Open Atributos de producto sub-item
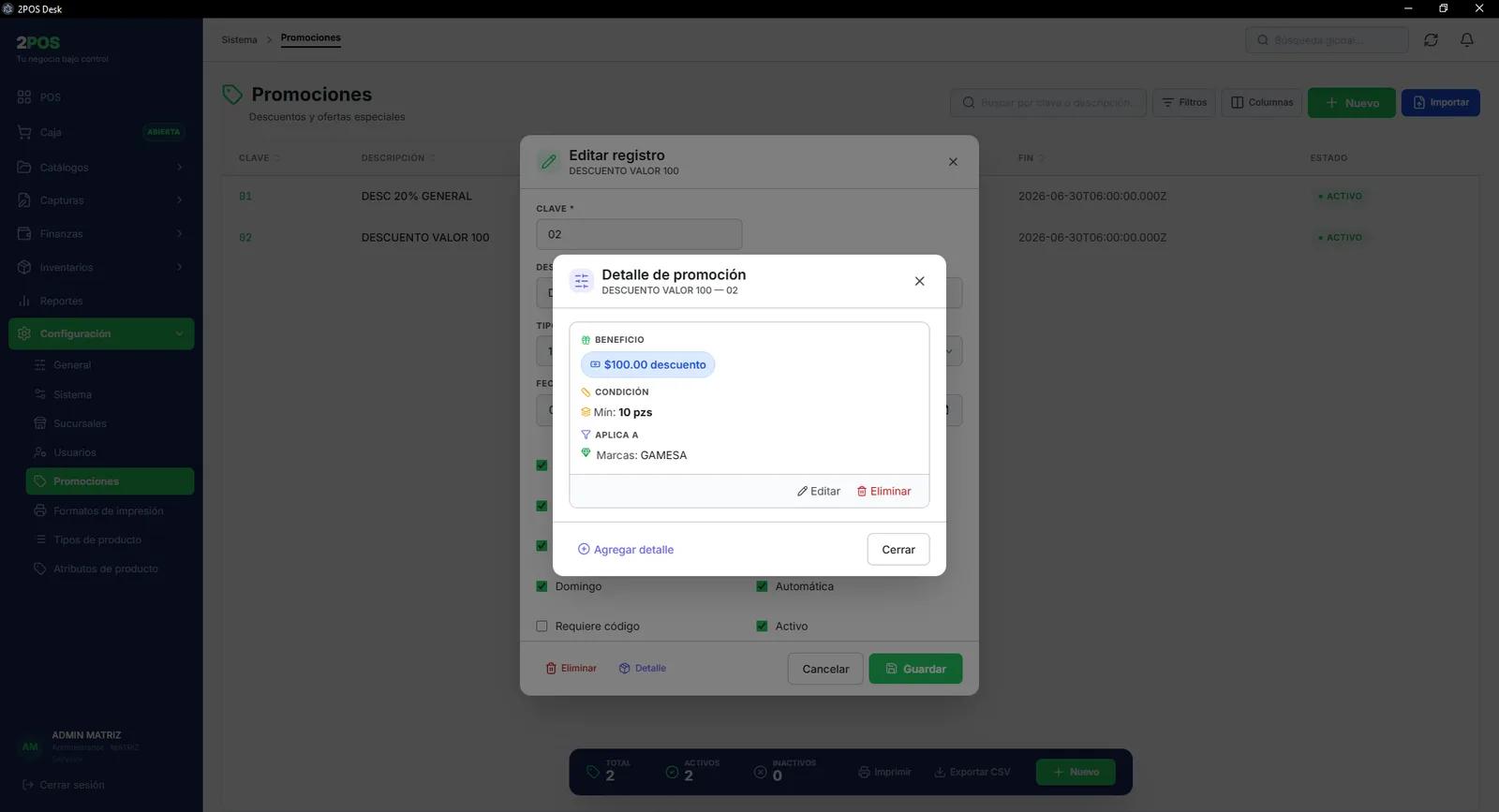Screen dimensions: 1499x812 click(x=111, y=569)
